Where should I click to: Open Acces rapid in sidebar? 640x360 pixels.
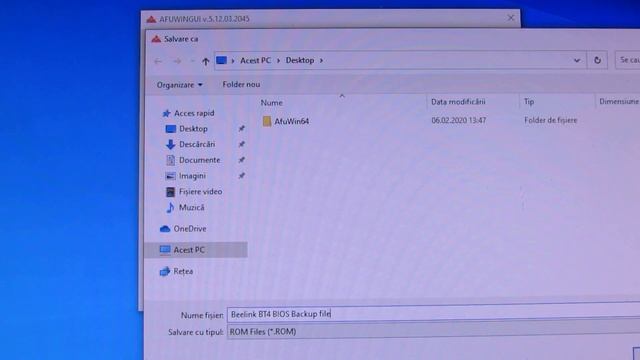[x=194, y=113]
